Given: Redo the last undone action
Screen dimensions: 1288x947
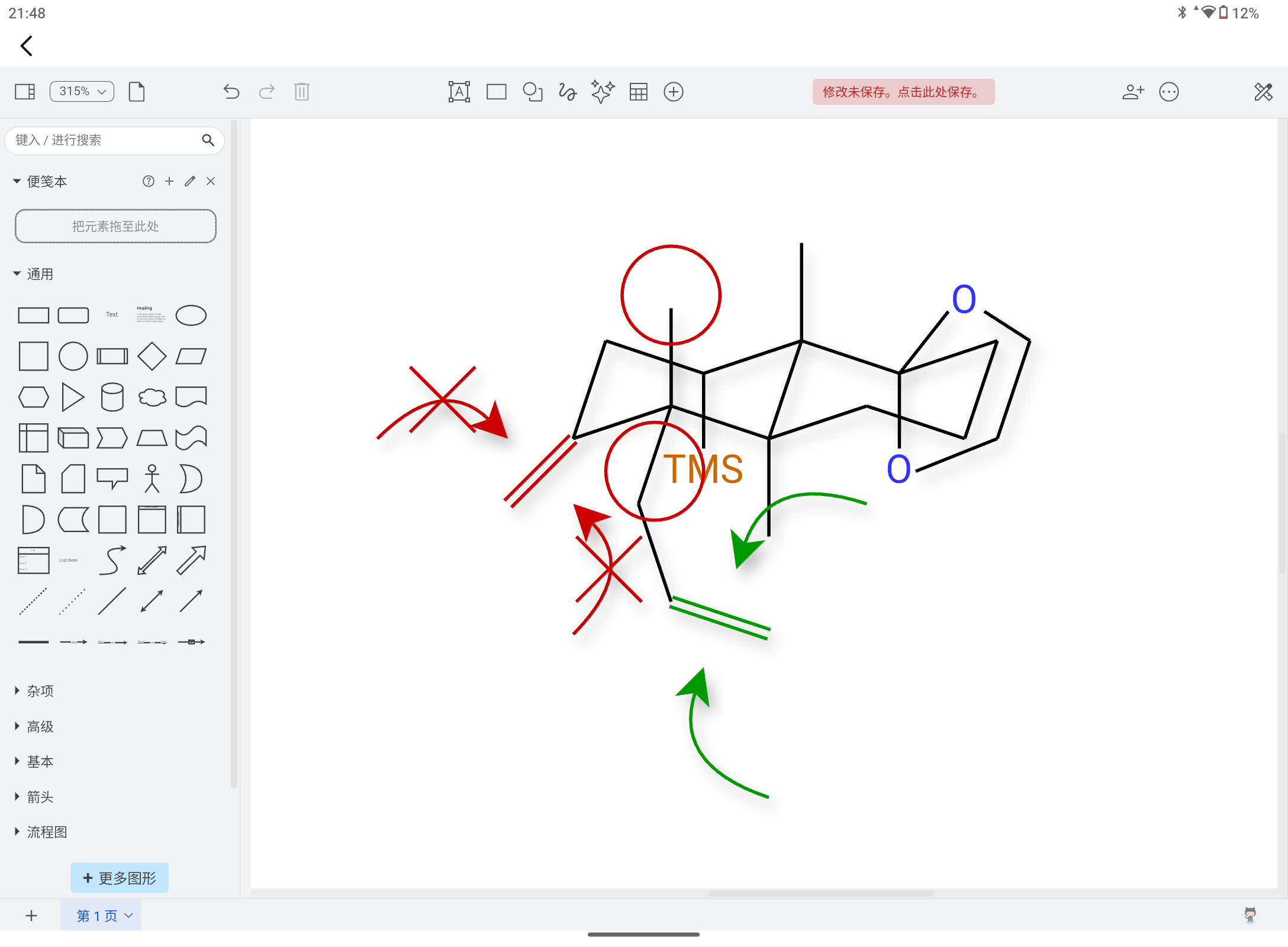Looking at the screenshot, I should click(x=266, y=92).
